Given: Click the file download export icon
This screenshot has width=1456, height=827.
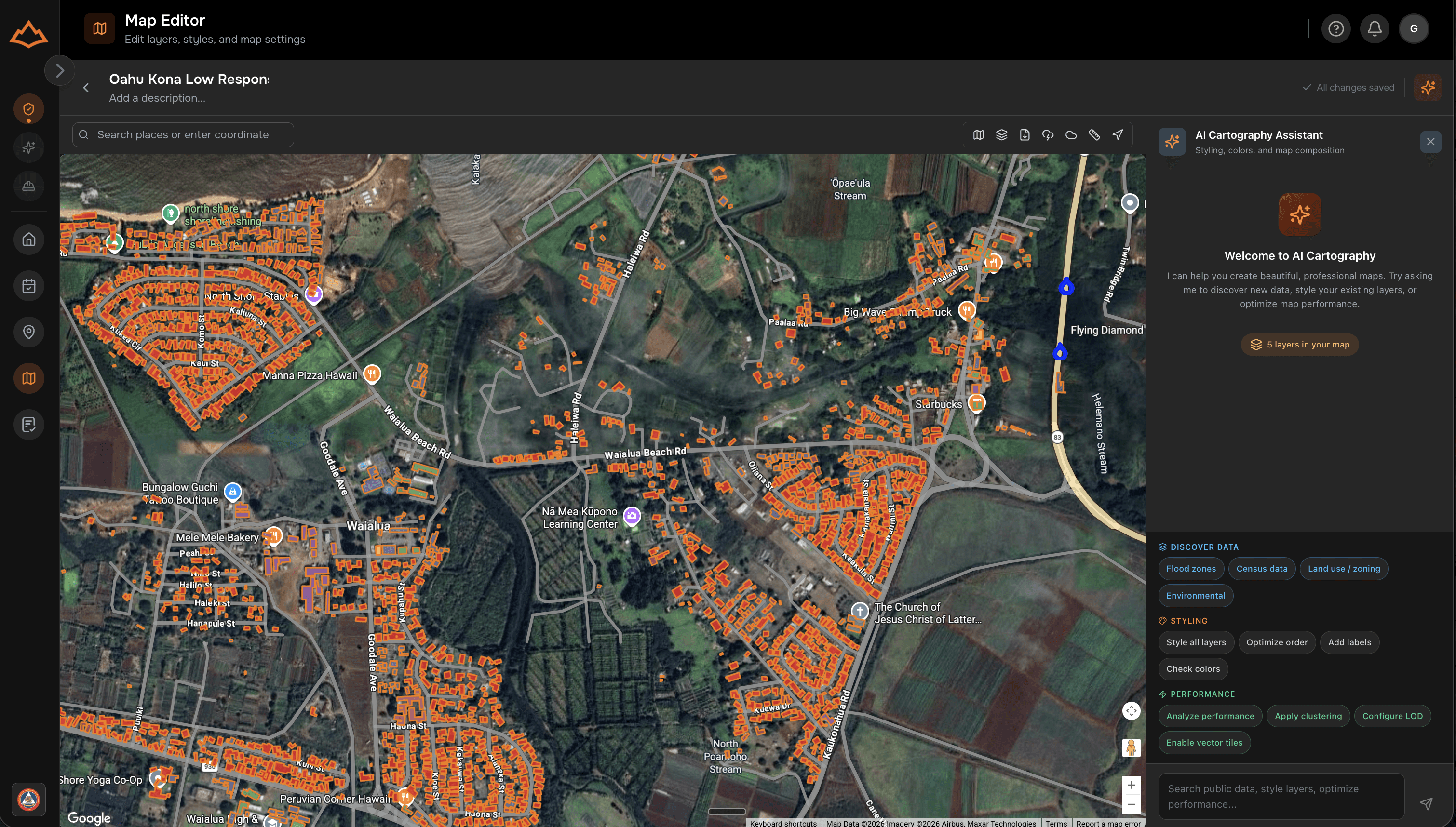Looking at the screenshot, I should pos(1024,134).
